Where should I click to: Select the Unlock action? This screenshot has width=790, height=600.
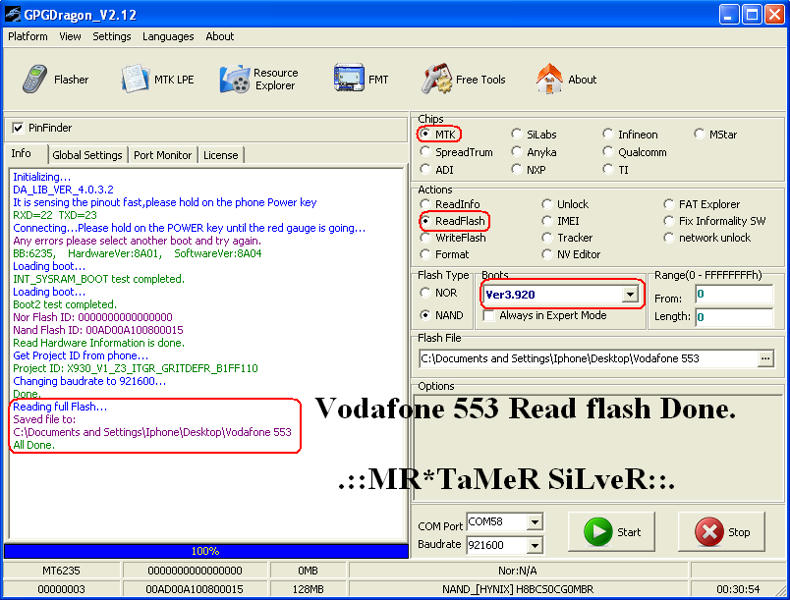(547, 204)
